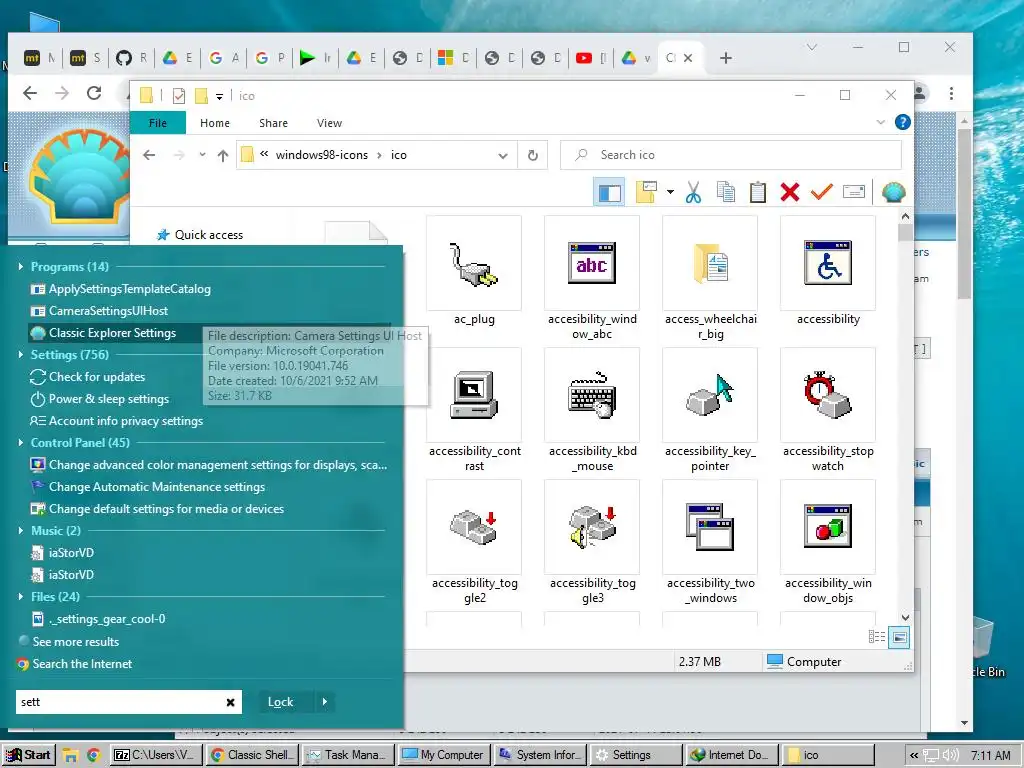The height and width of the screenshot is (768, 1024).
Task: Switch to Task Manager taskbar button
Action: pyautogui.click(x=349, y=755)
